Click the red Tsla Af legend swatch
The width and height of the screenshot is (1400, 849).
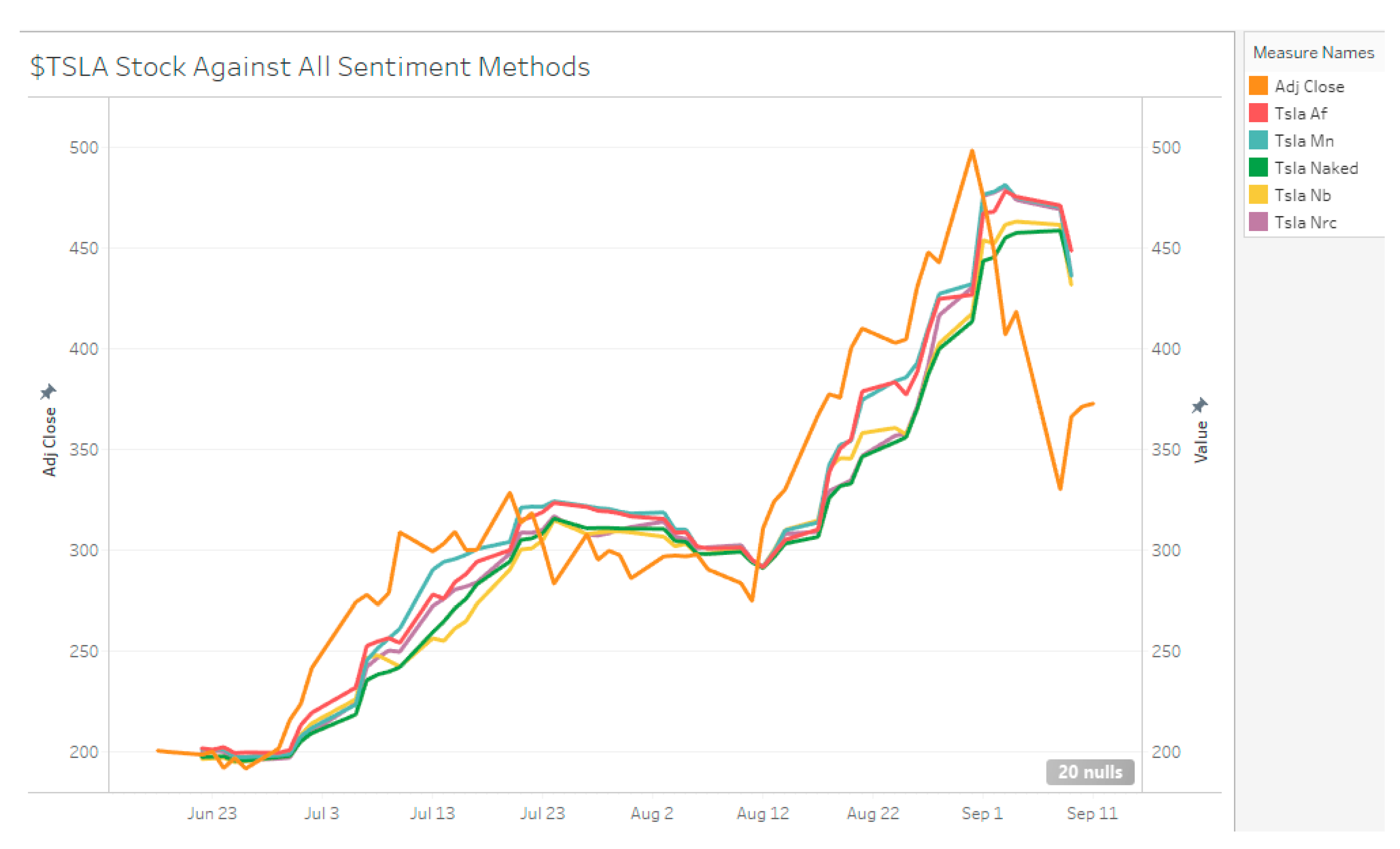click(1258, 113)
